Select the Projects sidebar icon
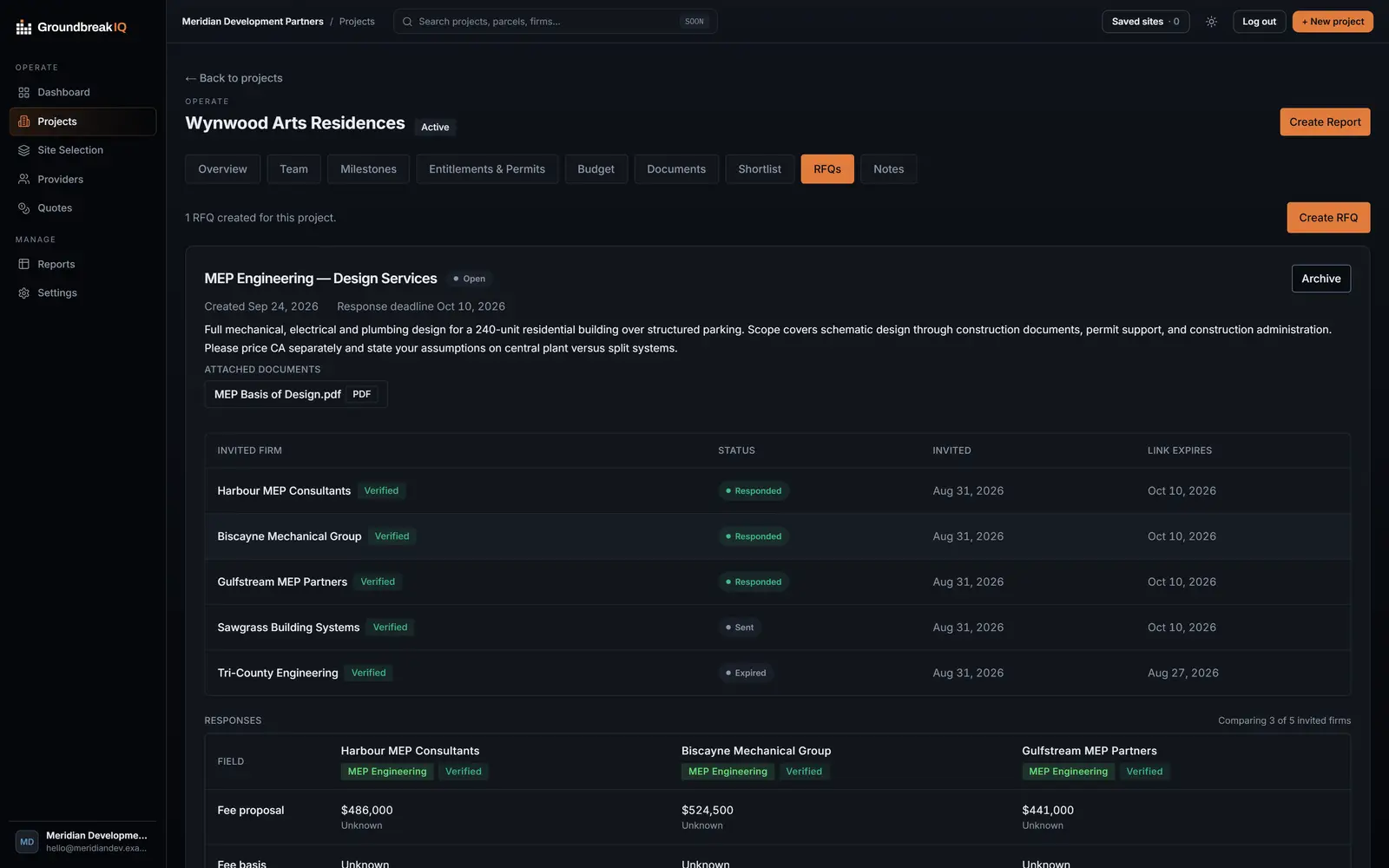 pos(24,122)
